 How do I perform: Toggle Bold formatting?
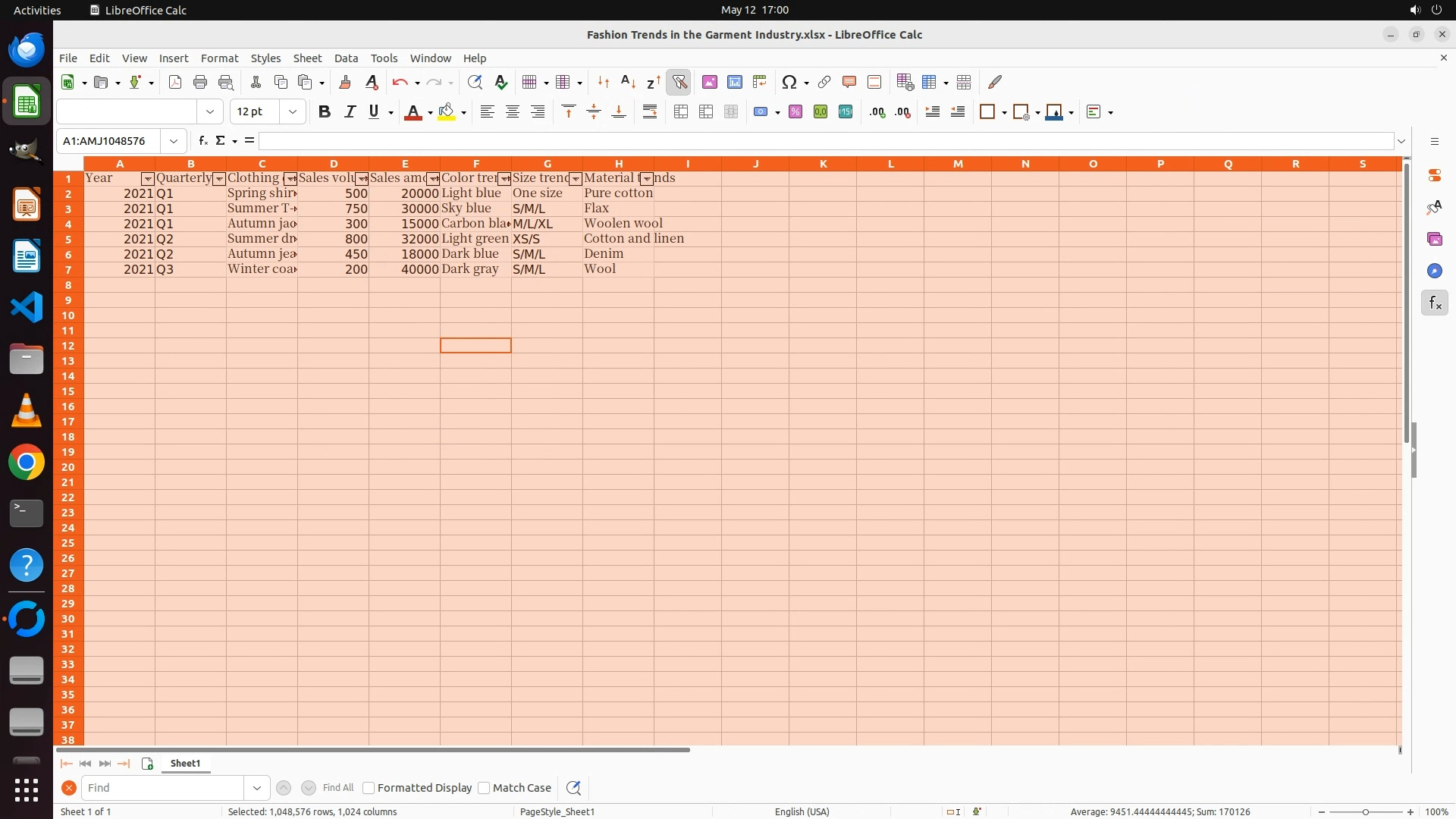pyautogui.click(x=324, y=112)
